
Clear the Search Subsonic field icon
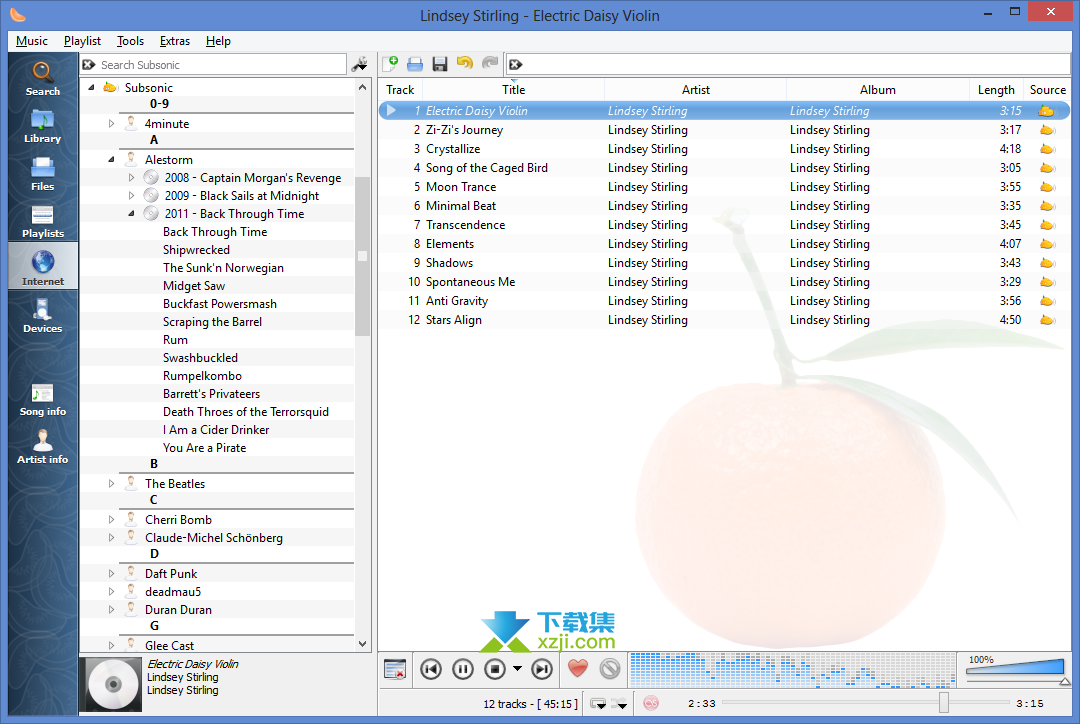coord(89,65)
